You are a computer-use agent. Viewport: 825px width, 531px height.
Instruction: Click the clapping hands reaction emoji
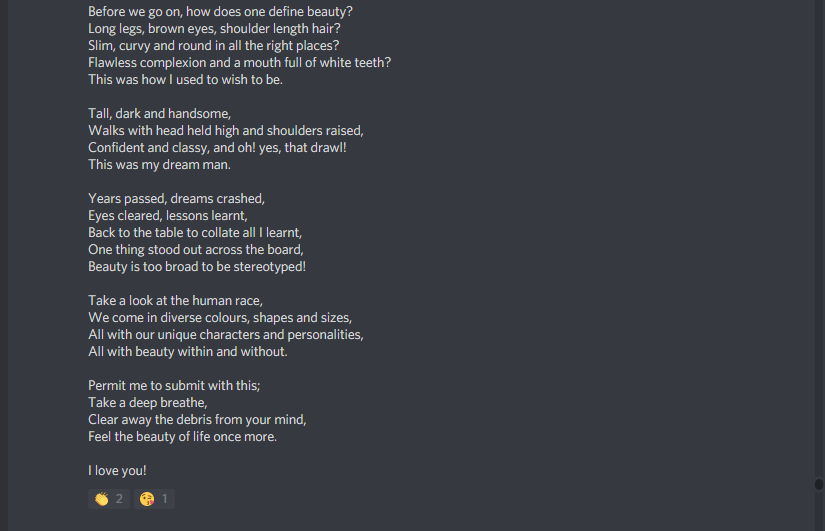coord(101,498)
